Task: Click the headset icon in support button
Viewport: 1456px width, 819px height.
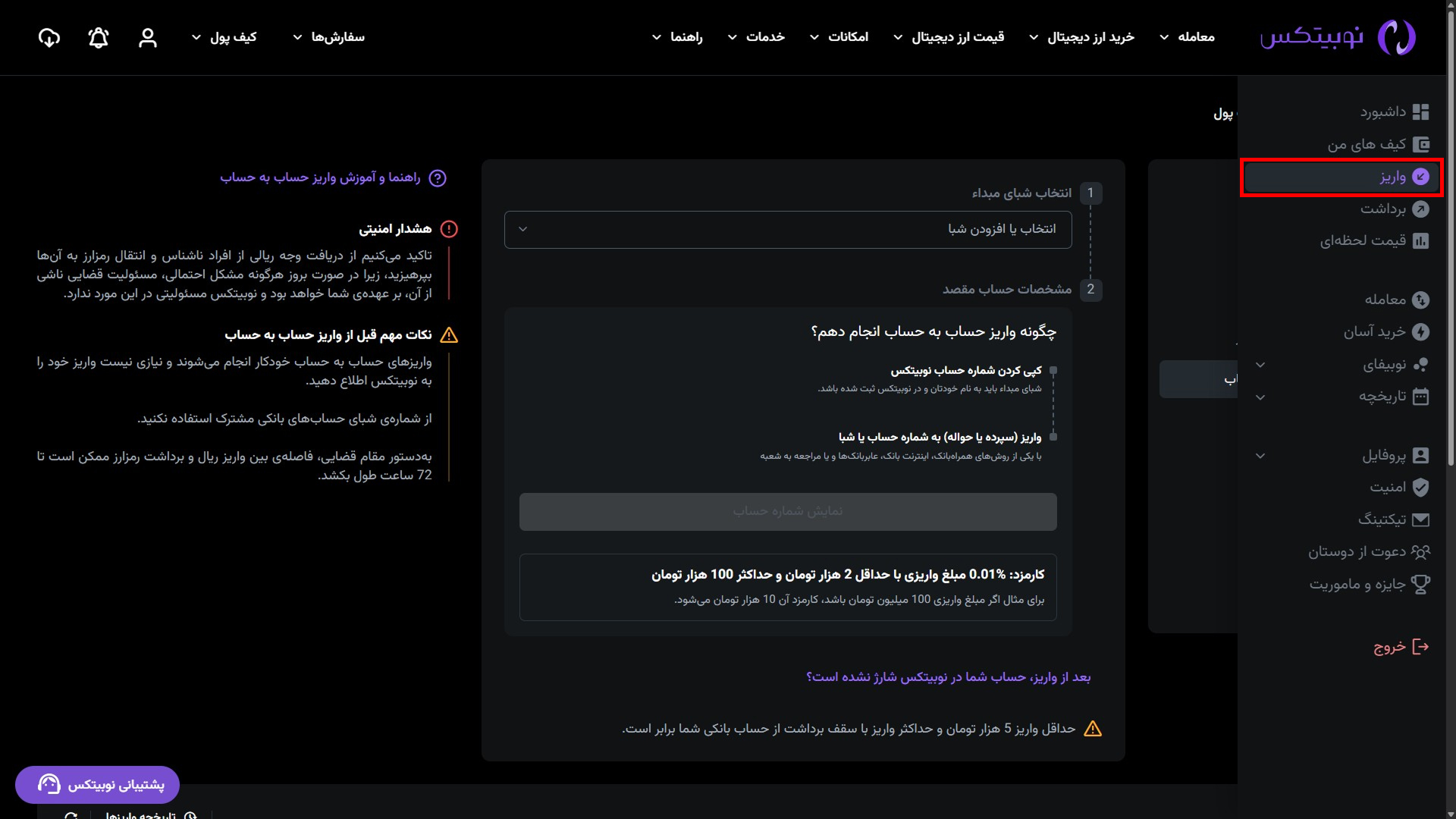Action: pyautogui.click(x=49, y=784)
